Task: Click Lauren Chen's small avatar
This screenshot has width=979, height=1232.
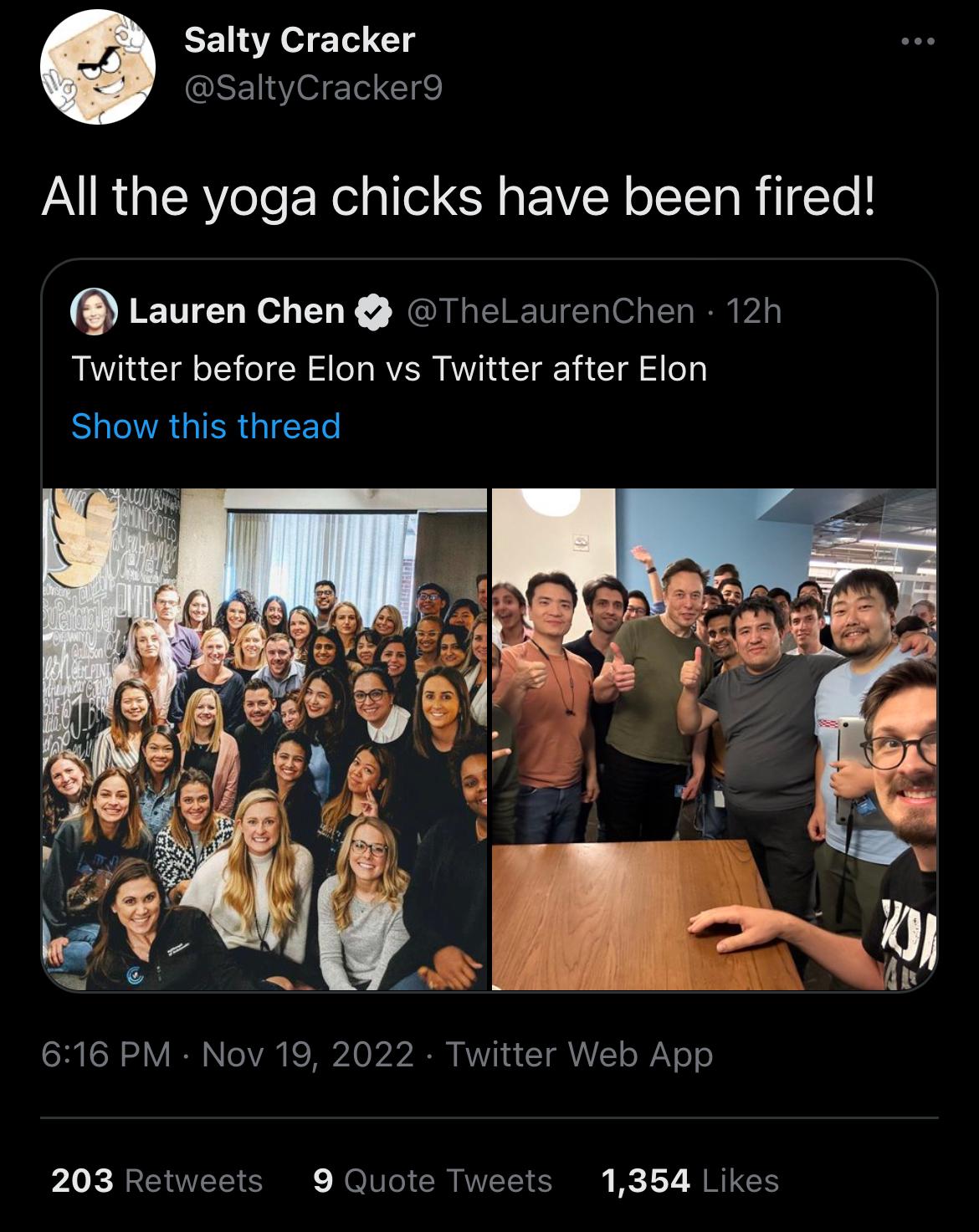Action: point(94,311)
